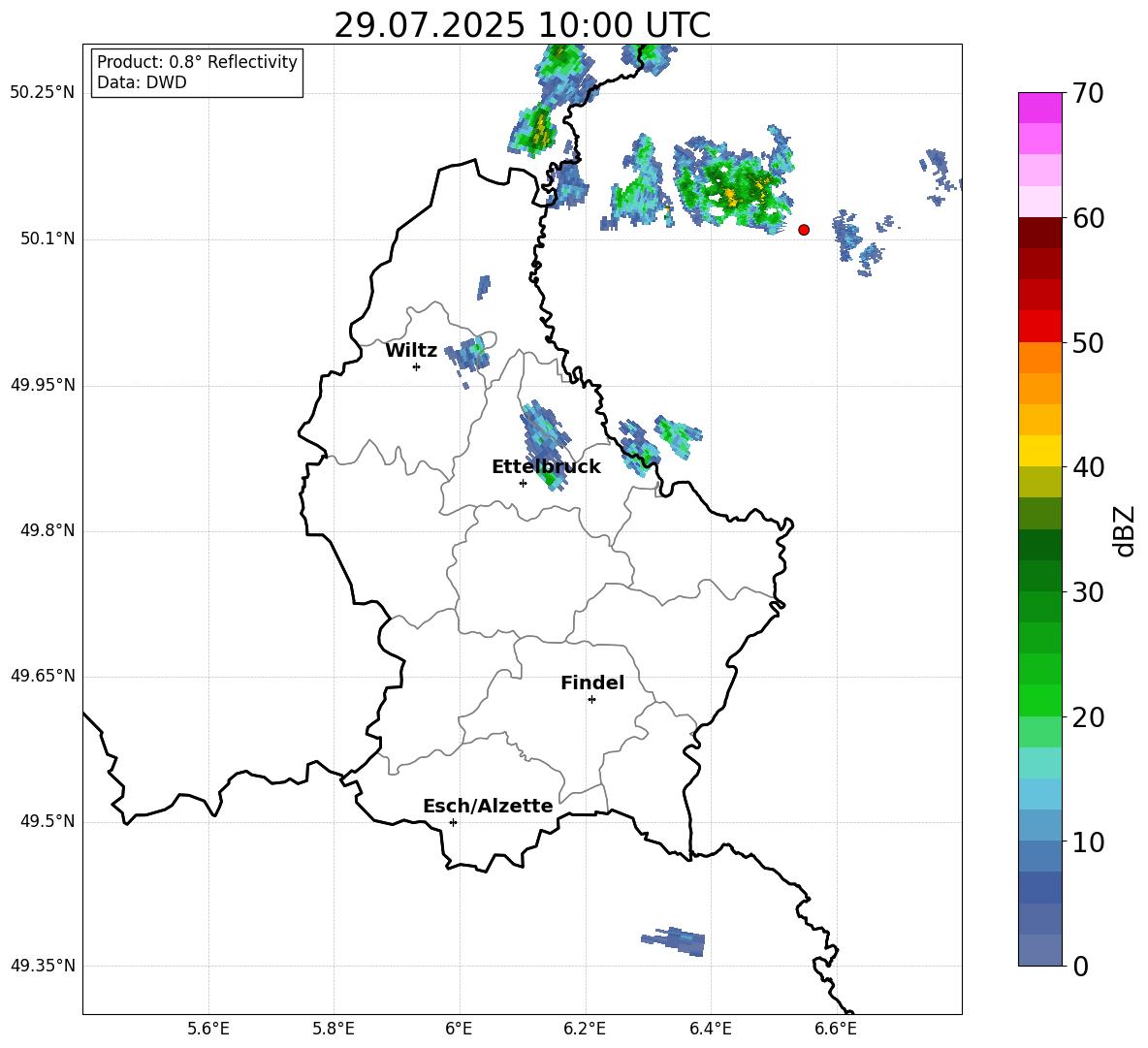Click the Wiltz station label
1148x1048 pixels.
[411, 351]
